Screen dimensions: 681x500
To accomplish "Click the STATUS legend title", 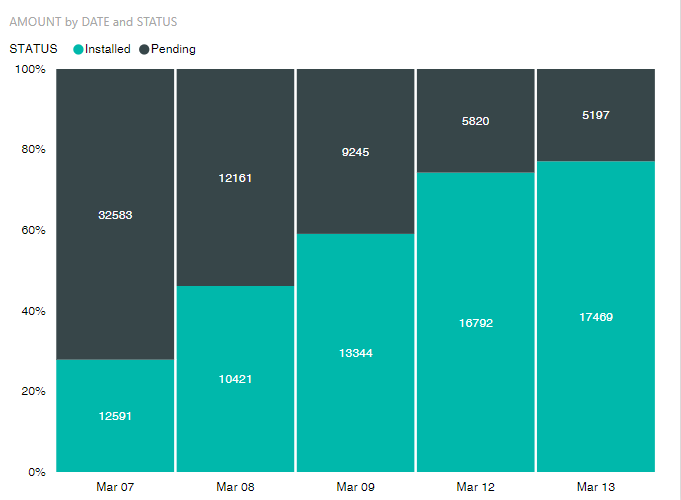I will pos(33,49).
